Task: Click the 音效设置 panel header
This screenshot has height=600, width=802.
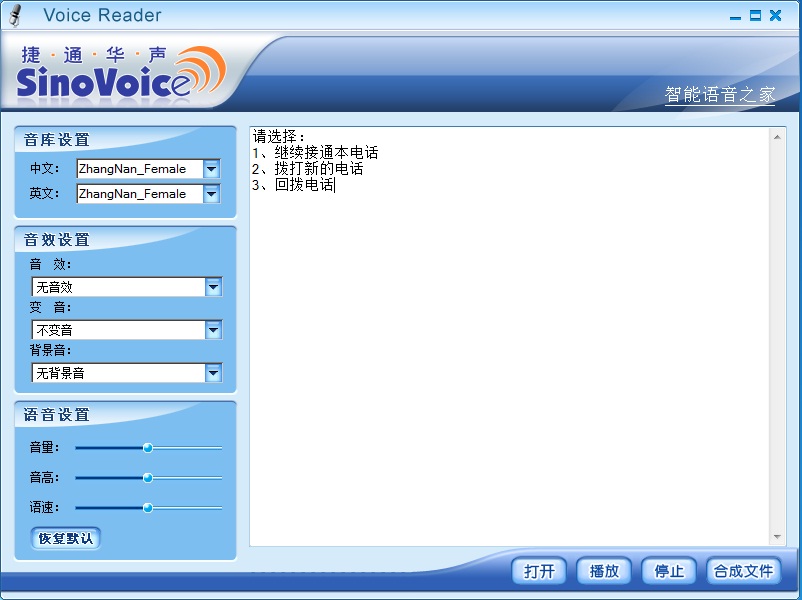Action: click(57, 239)
